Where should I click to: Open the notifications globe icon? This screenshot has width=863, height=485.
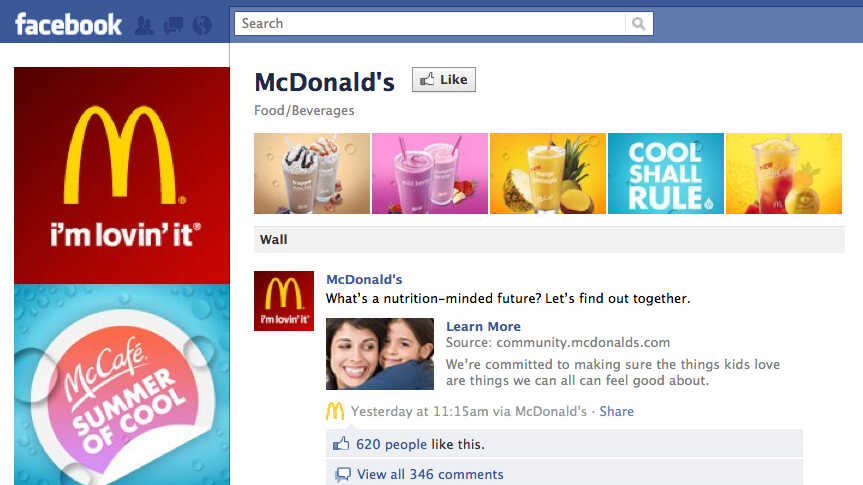203,25
